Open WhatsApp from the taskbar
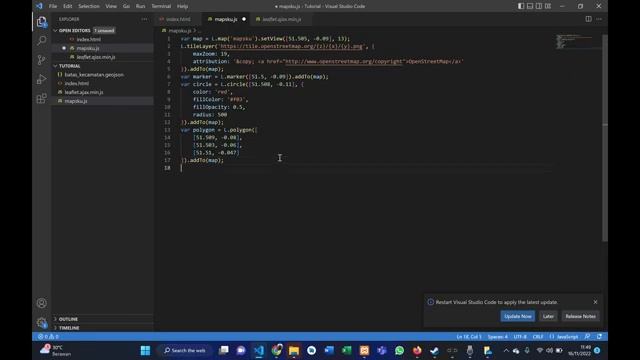The width and height of the screenshot is (640, 360). coord(399,351)
